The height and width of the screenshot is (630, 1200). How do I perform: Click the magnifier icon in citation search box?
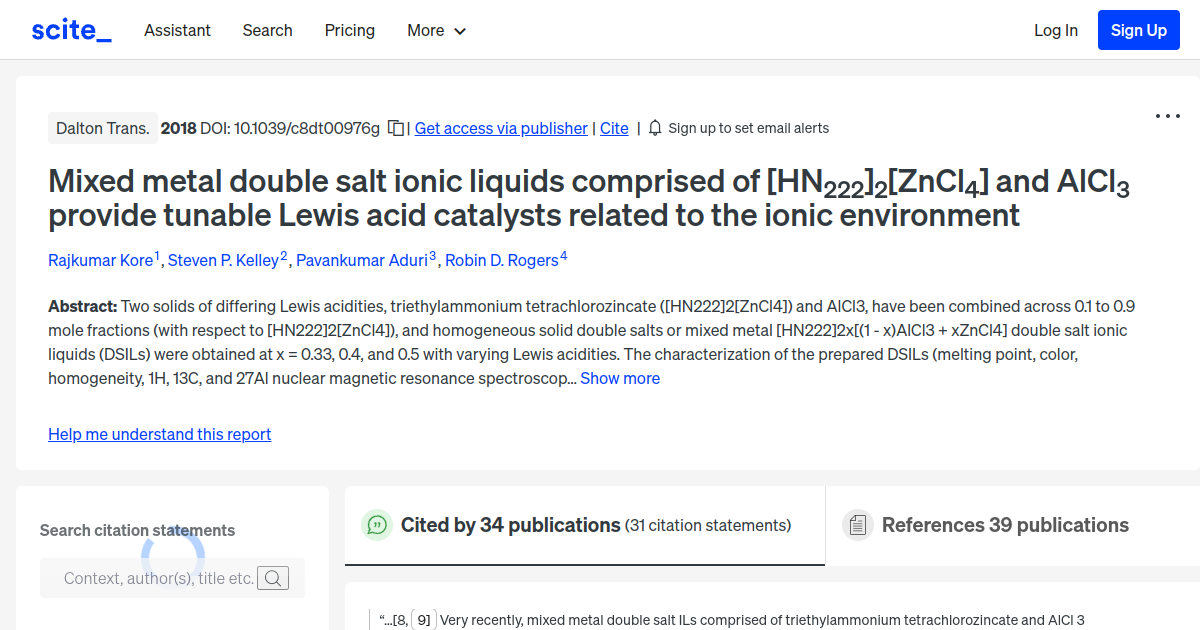tap(273, 578)
